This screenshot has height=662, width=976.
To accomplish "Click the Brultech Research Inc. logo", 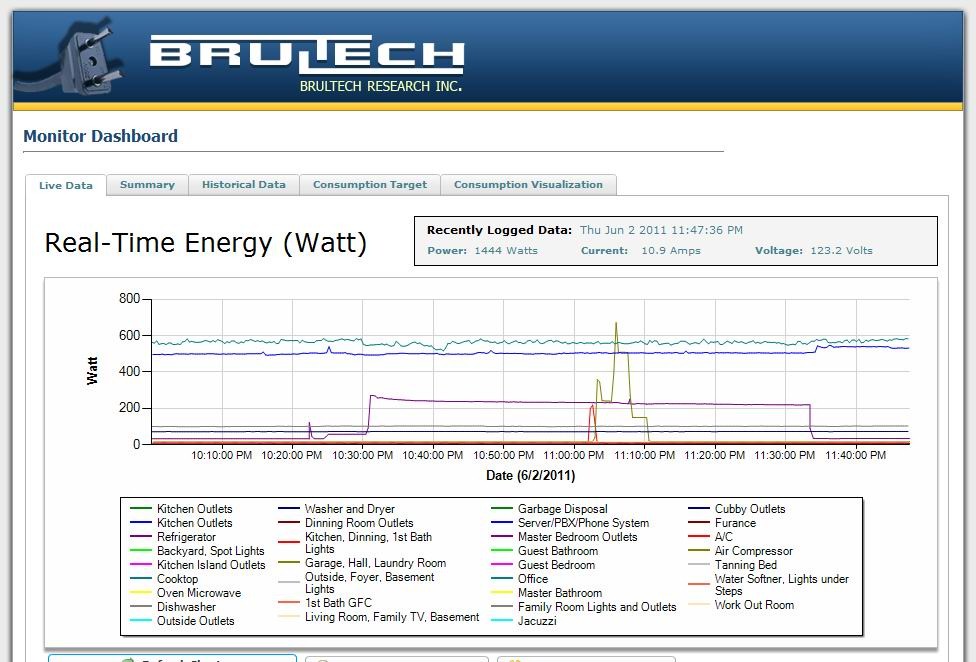I will [x=306, y=63].
